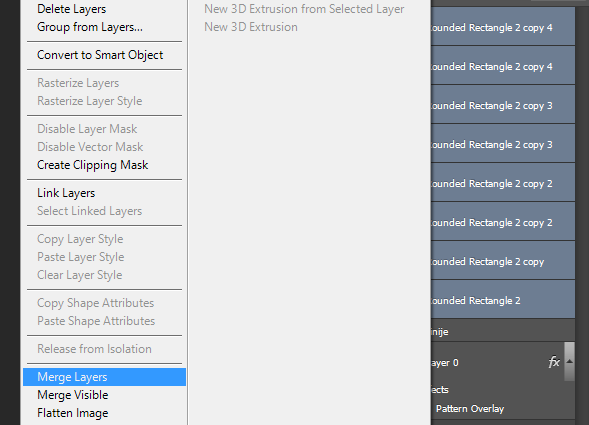Select Flatten Image menu item

click(104, 413)
